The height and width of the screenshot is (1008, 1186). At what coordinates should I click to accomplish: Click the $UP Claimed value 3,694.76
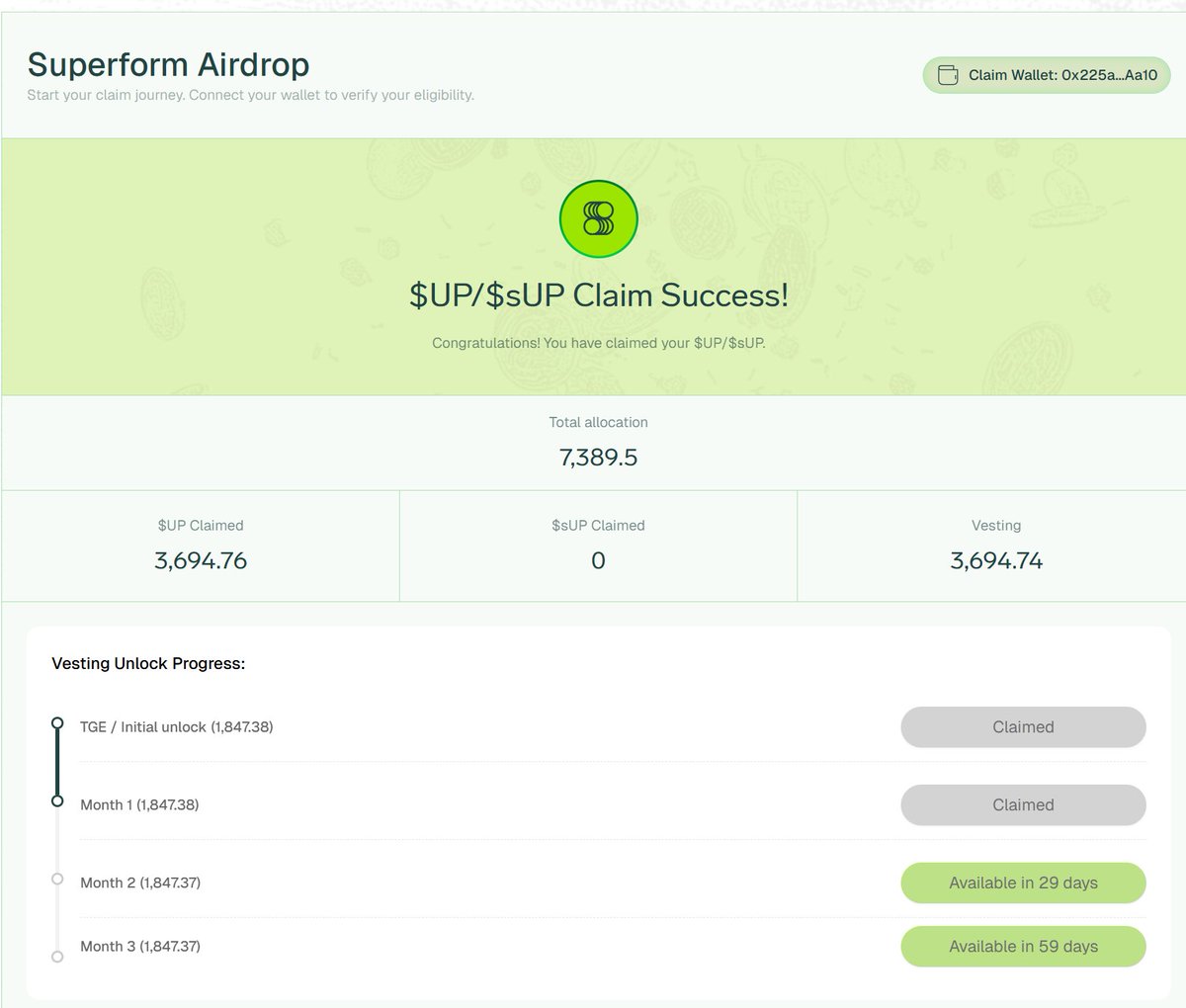[201, 561]
